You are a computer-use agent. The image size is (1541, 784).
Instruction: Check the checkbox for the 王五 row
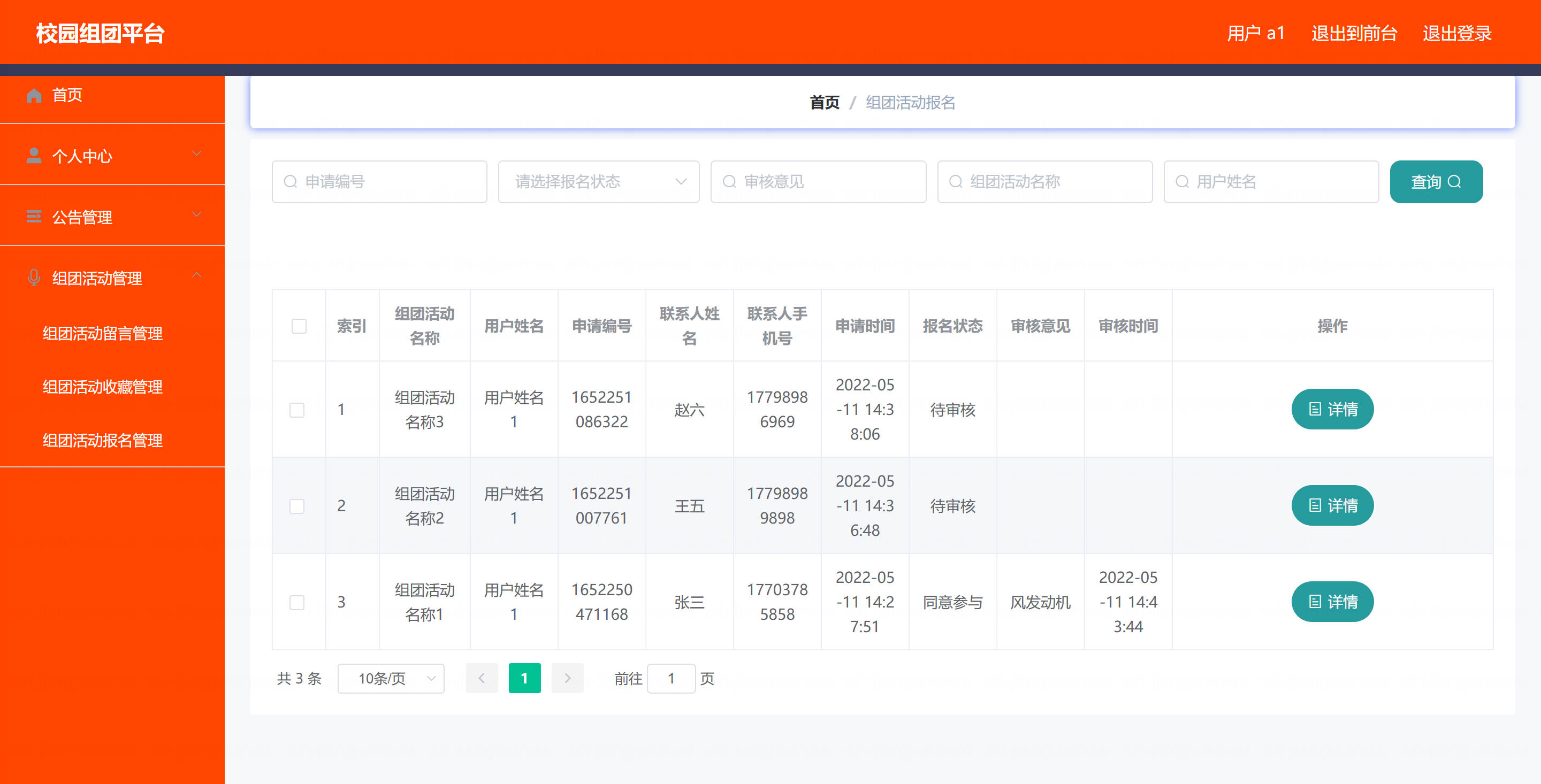pos(297,506)
